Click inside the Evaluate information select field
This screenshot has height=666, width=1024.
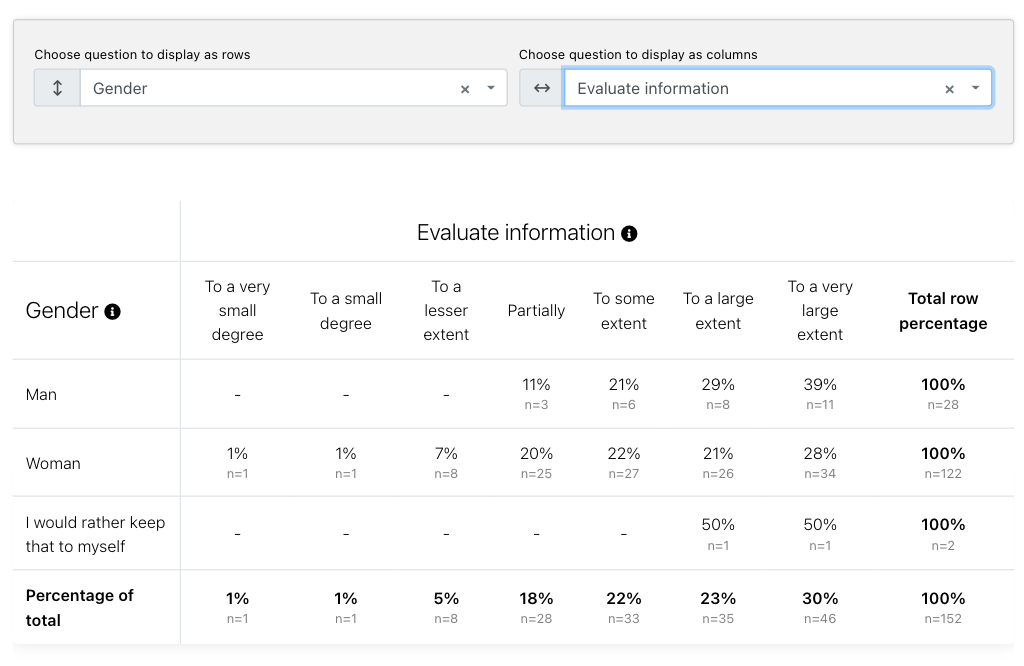[778, 88]
